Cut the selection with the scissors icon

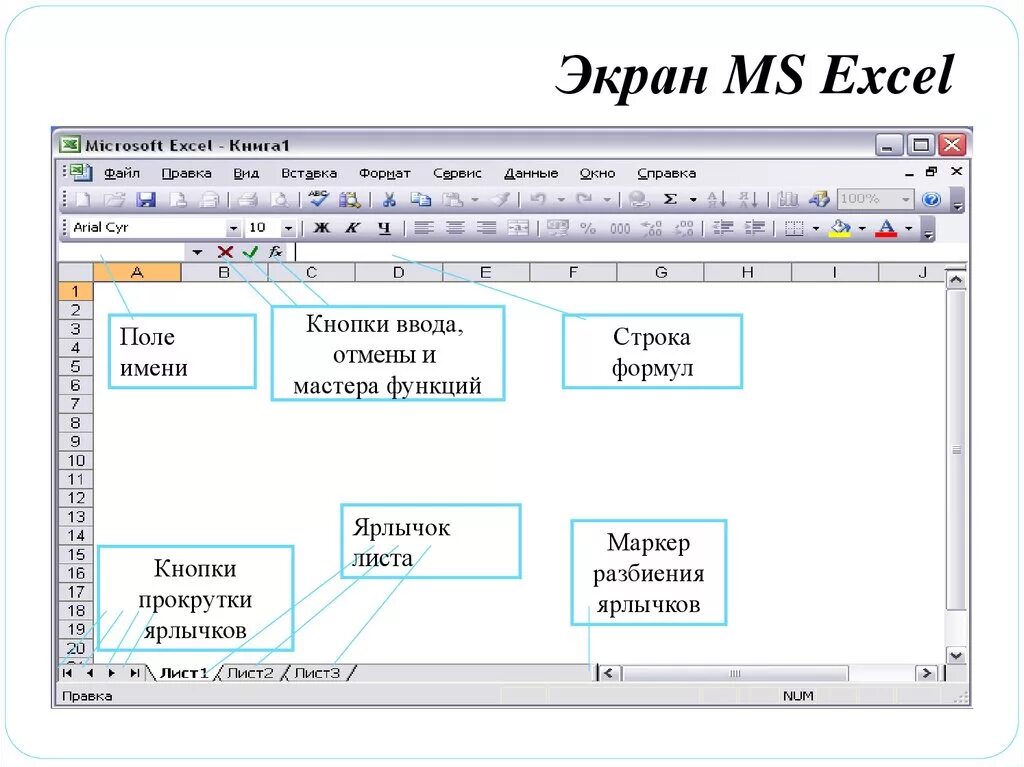click(389, 199)
